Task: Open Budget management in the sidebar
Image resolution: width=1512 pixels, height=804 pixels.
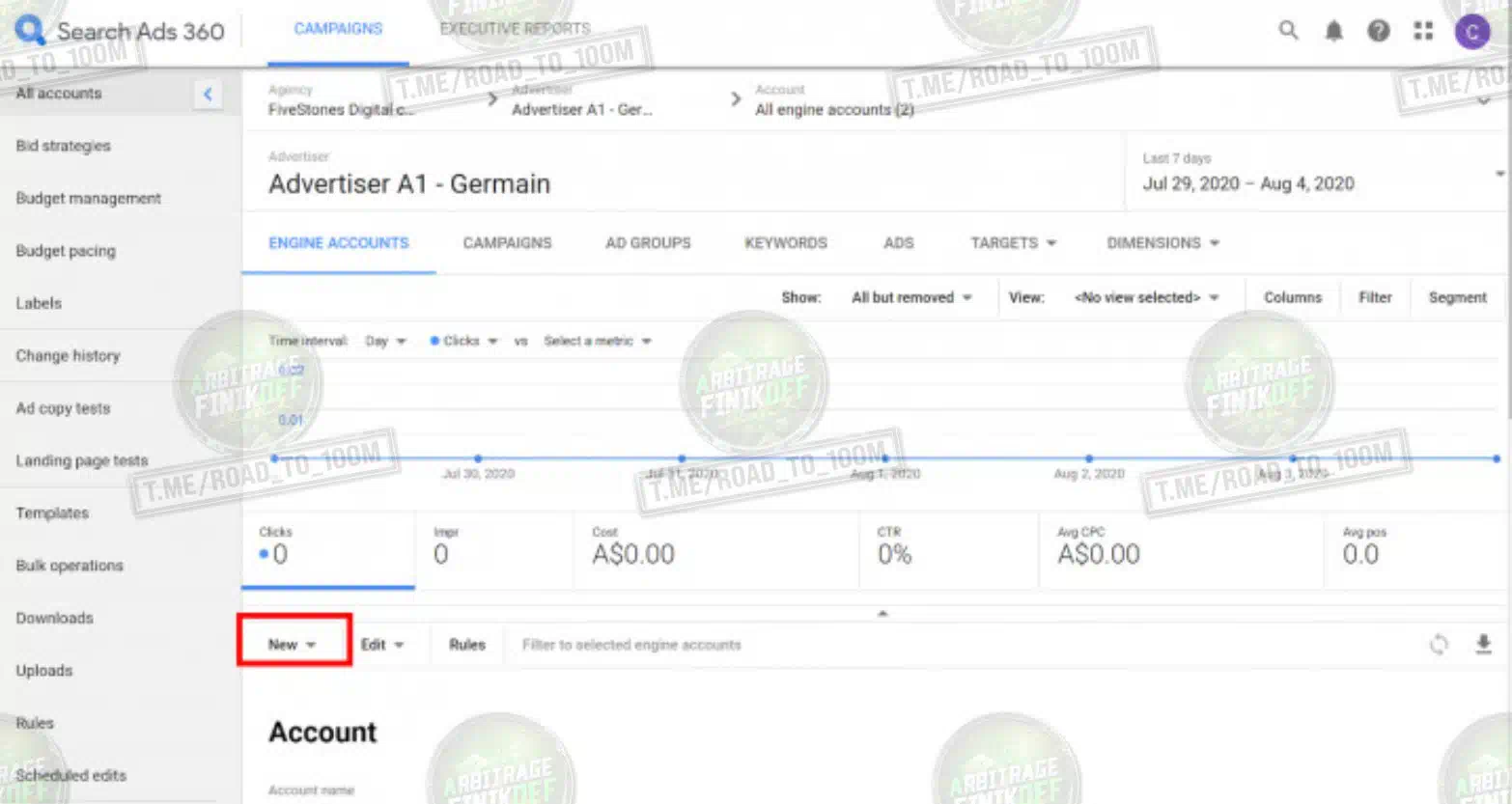Action: (88, 198)
